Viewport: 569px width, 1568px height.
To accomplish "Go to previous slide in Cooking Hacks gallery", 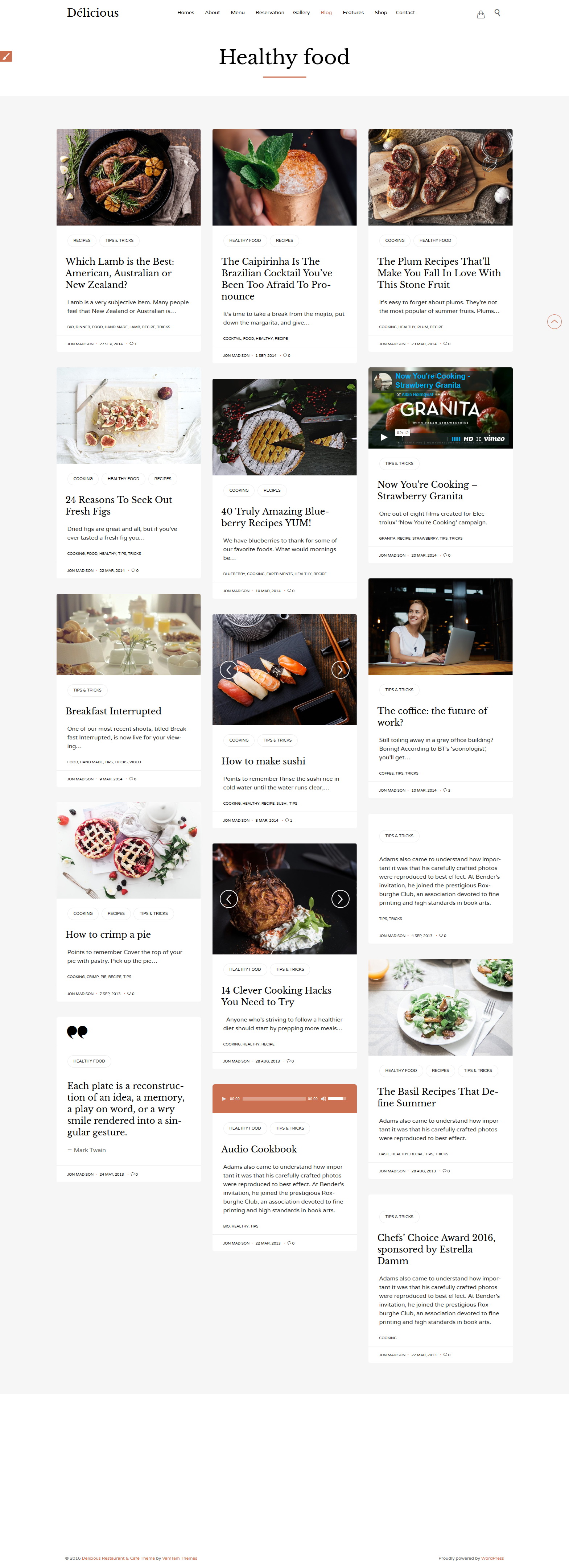I will (229, 899).
